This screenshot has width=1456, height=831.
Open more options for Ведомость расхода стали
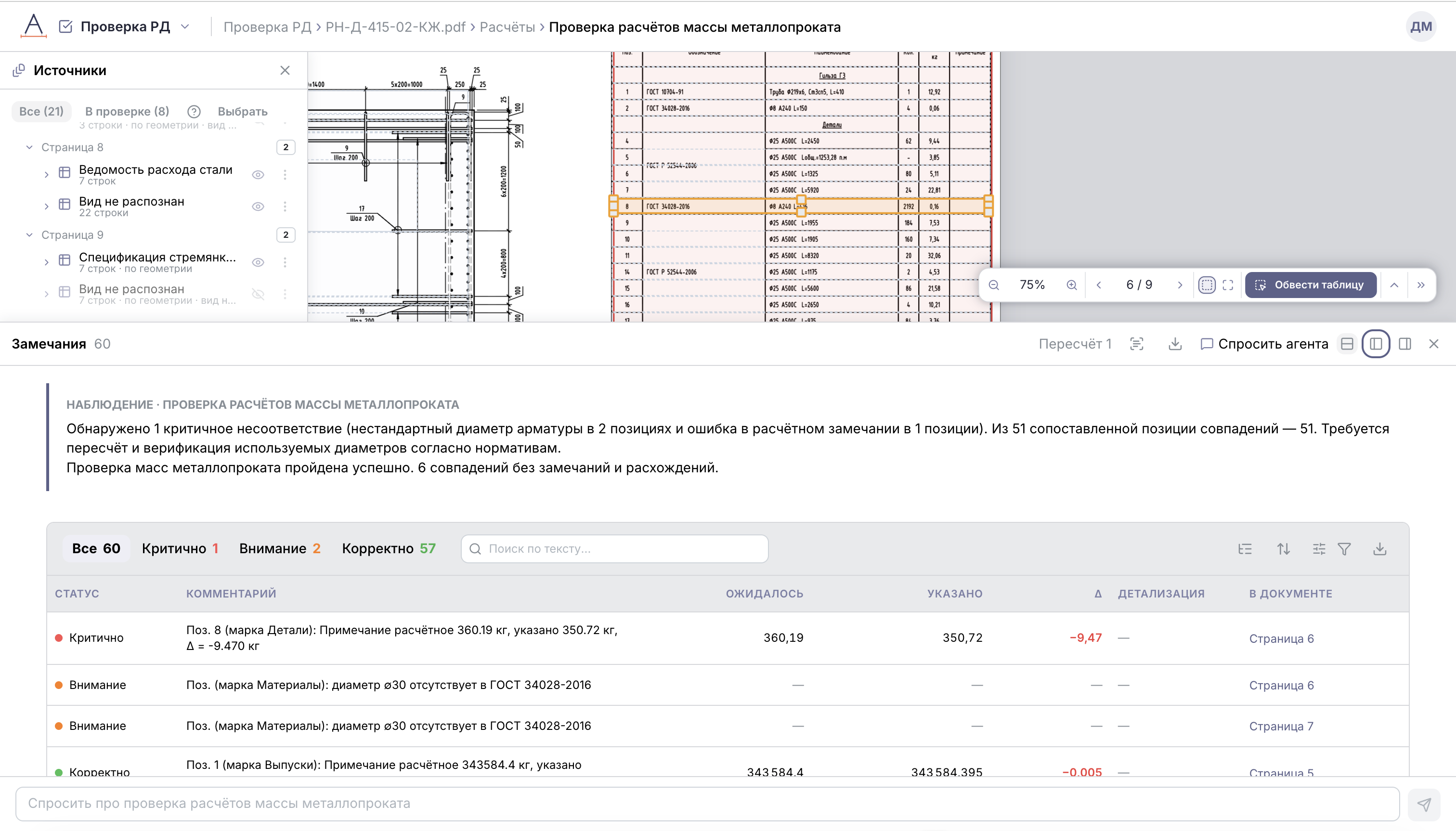point(285,175)
